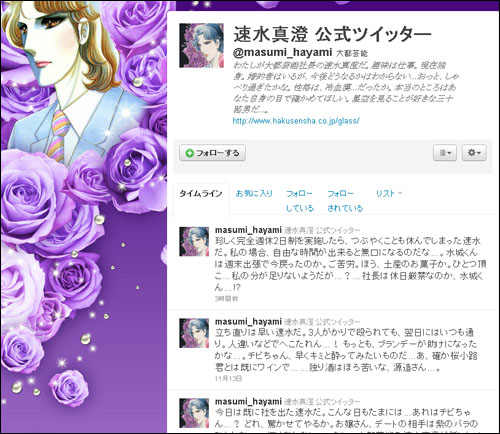Open masumi_hayami username on third tweet
The height and width of the screenshot is (434, 500).
248,402
